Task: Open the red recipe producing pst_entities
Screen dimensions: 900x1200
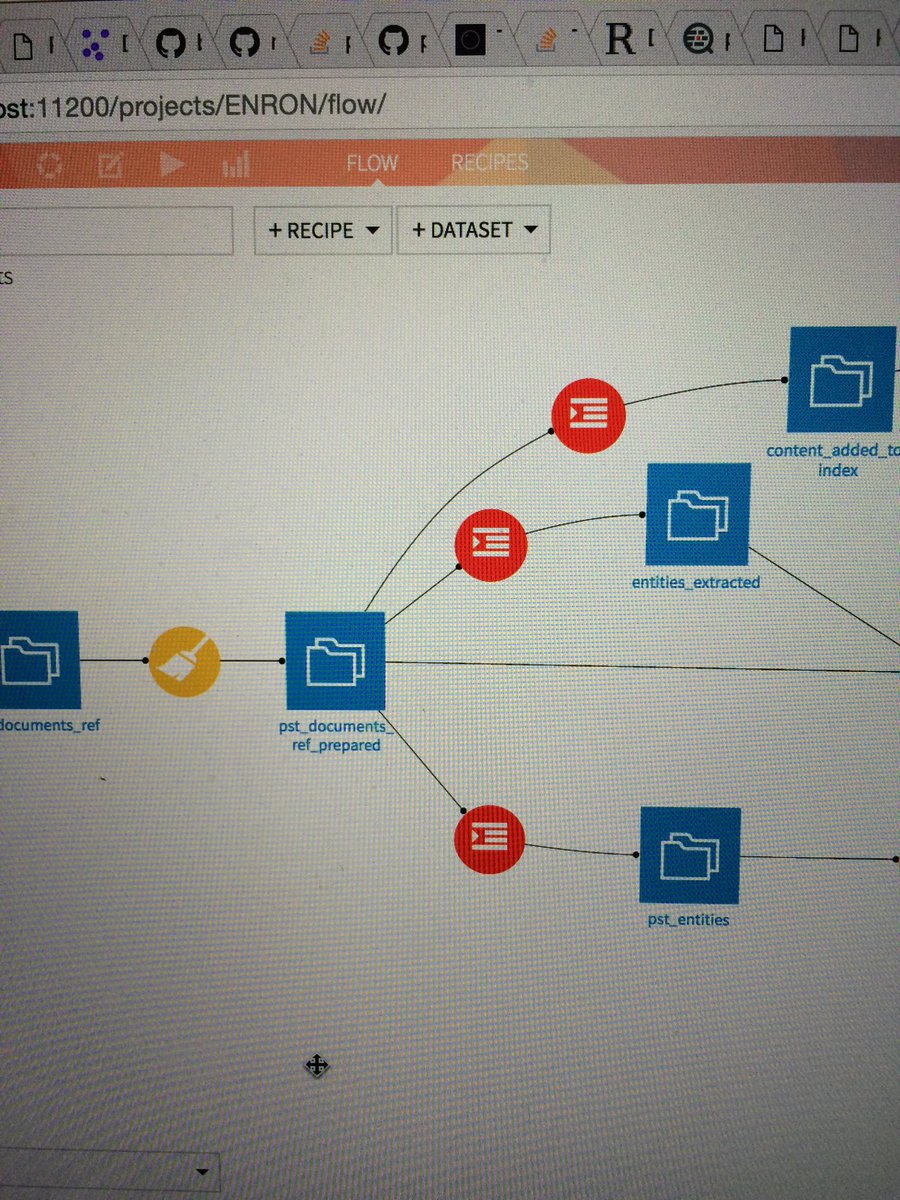Action: (x=489, y=839)
